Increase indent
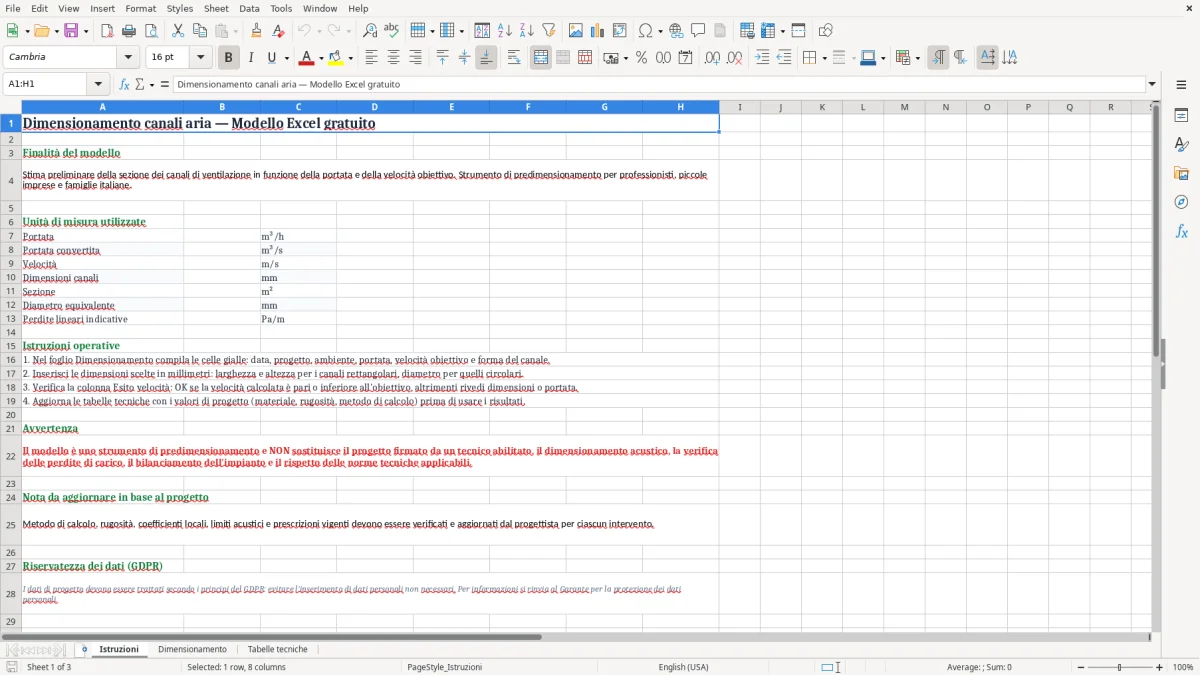The image size is (1200, 675). [762, 58]
